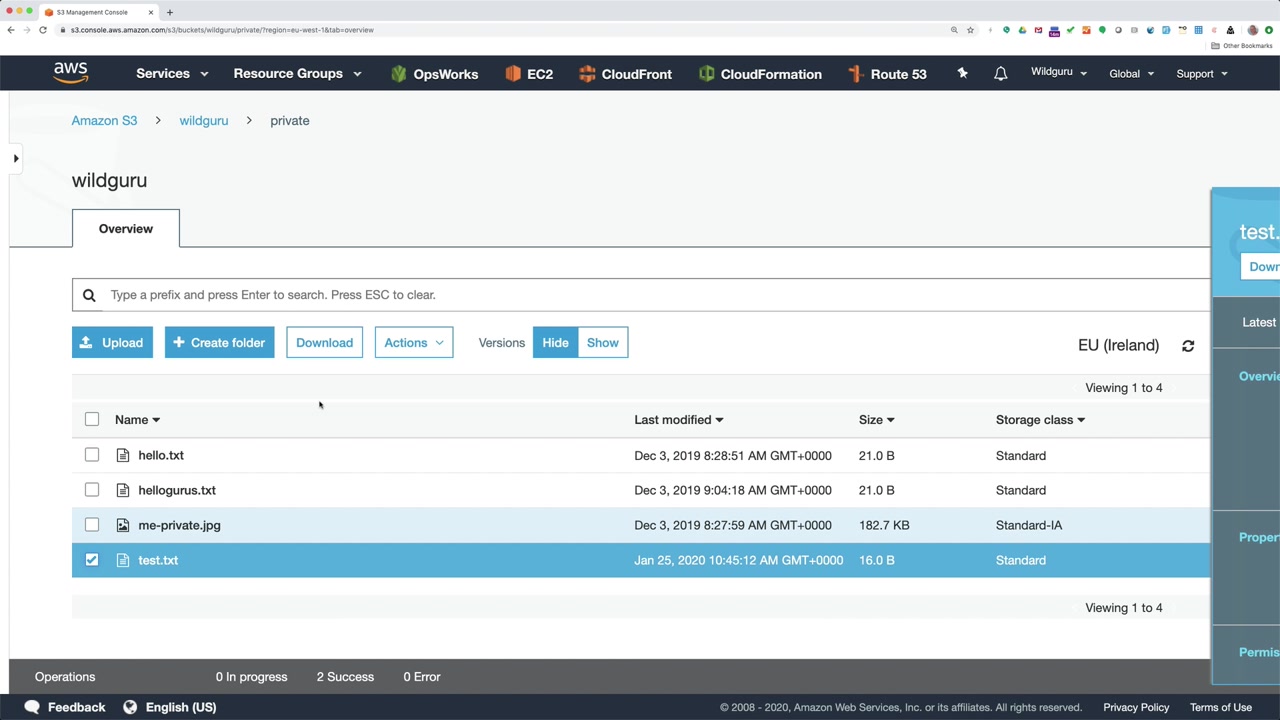Viewport: 1280px width, 720px height.
Task: Open hellogurus.txt file
Action: tap(177, 491)
